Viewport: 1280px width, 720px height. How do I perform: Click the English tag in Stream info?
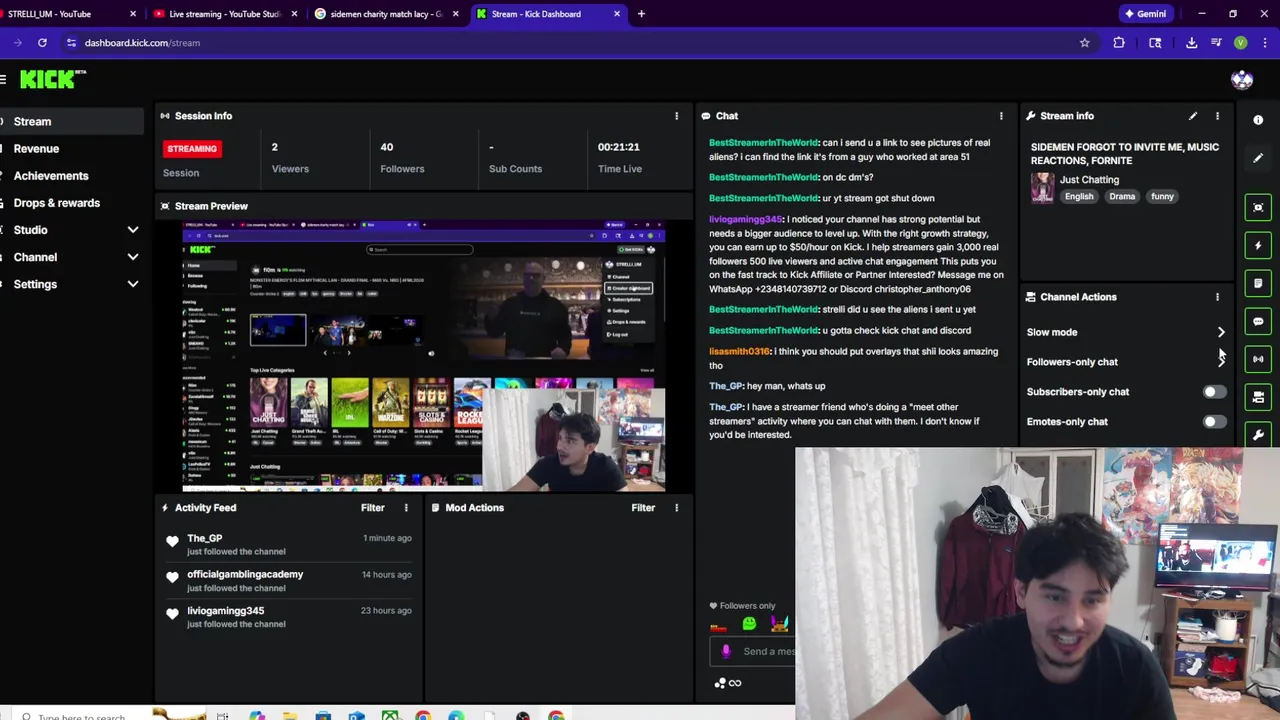tap(1079, 197)
